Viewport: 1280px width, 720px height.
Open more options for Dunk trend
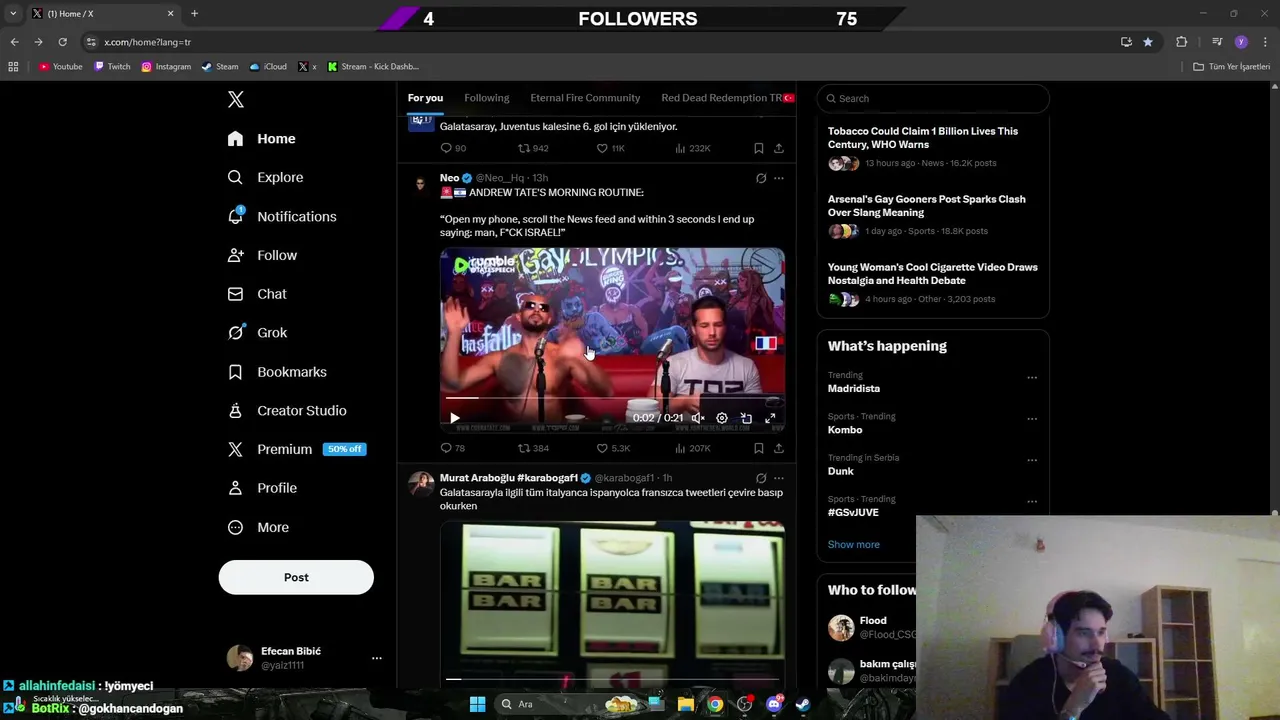point(1032,460)
